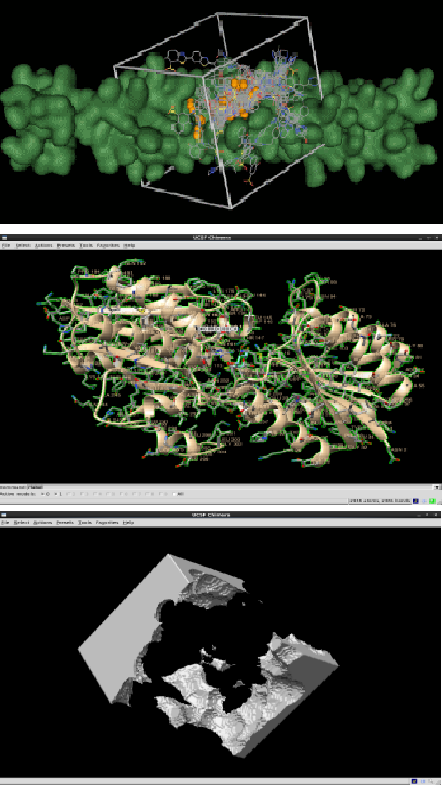The image size is (443, 788).
Task: Open the Presets menu in the ribbon window
Action: click(x=65, y=245)
